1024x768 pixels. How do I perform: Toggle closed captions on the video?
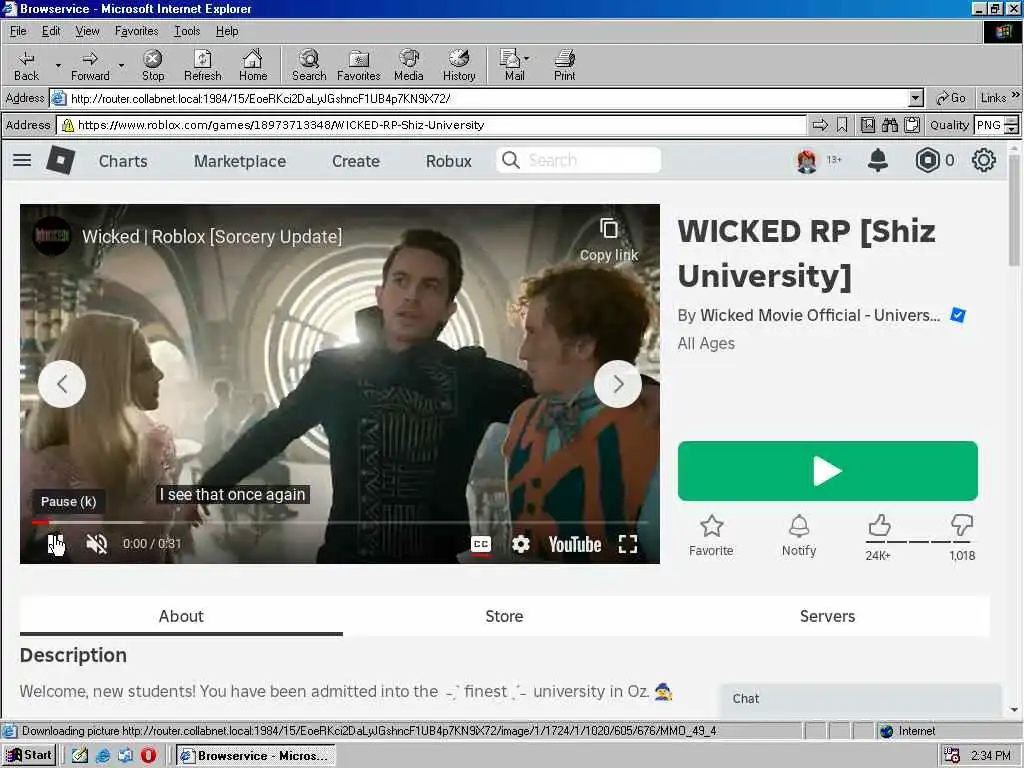coord(481,544)
